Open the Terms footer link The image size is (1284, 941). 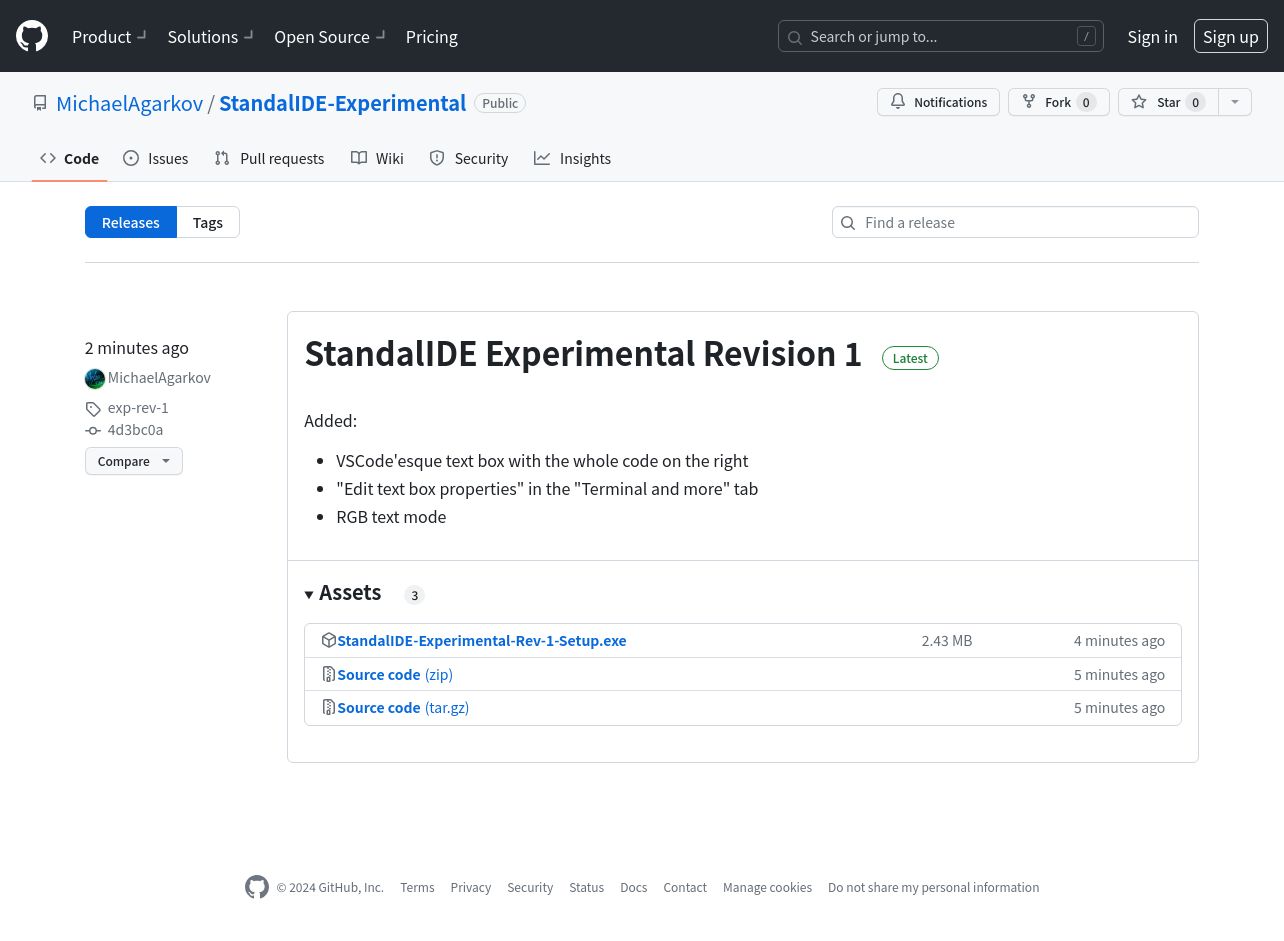[417, 887]
